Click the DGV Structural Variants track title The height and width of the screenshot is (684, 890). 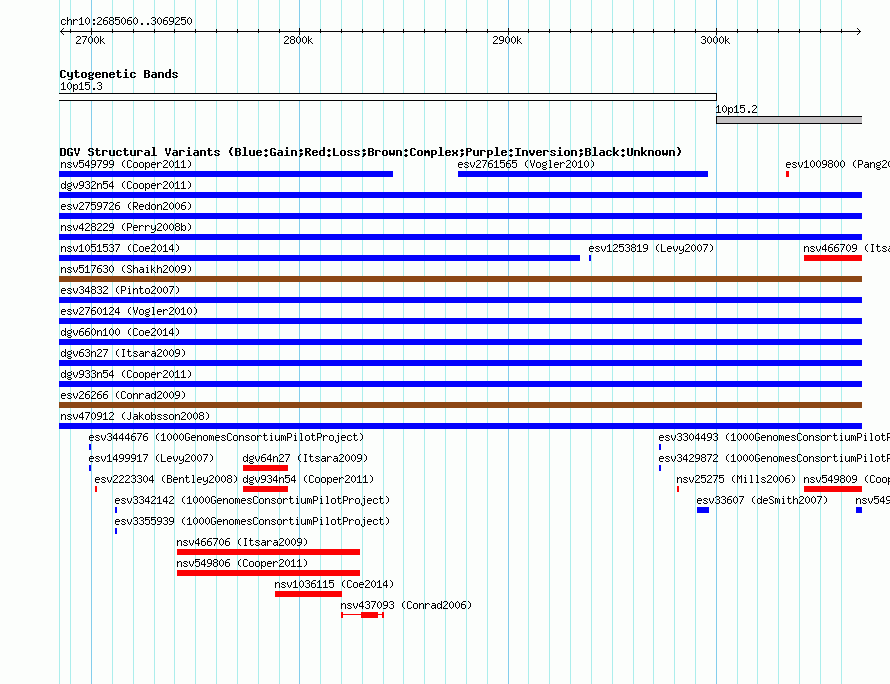(x=371, y=152)
